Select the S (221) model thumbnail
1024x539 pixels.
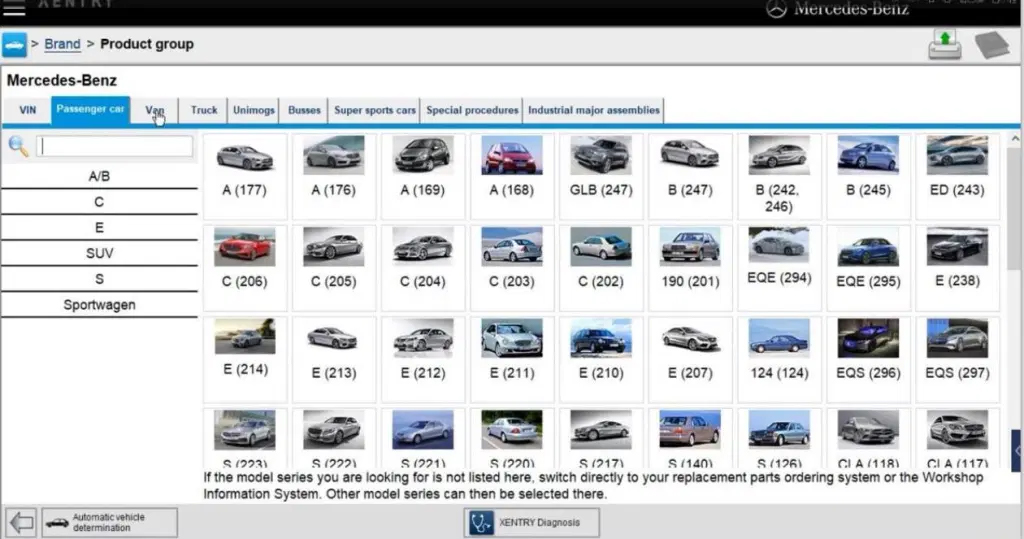[x=423, y=430]
